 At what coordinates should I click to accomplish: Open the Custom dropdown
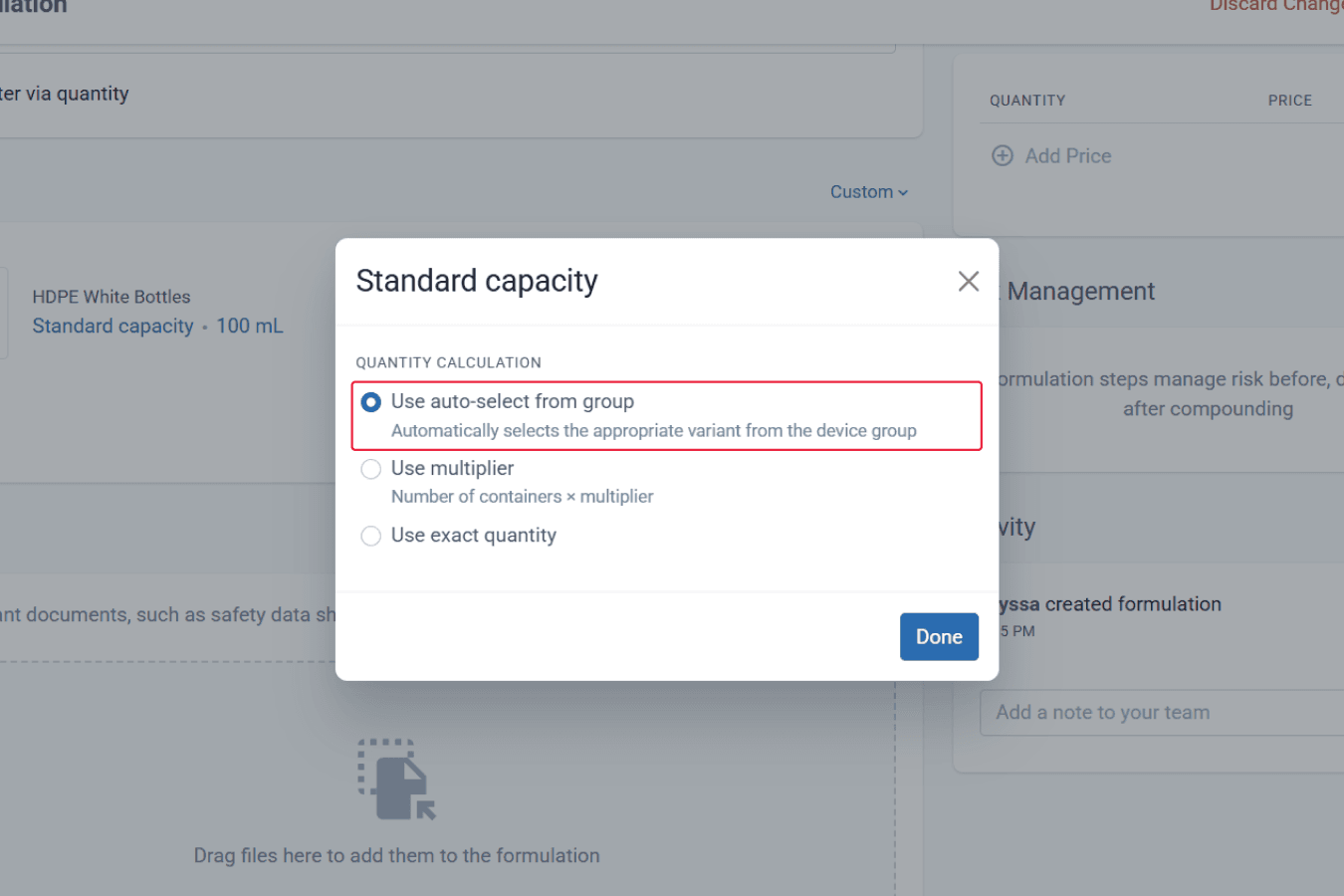pos(869,192)
